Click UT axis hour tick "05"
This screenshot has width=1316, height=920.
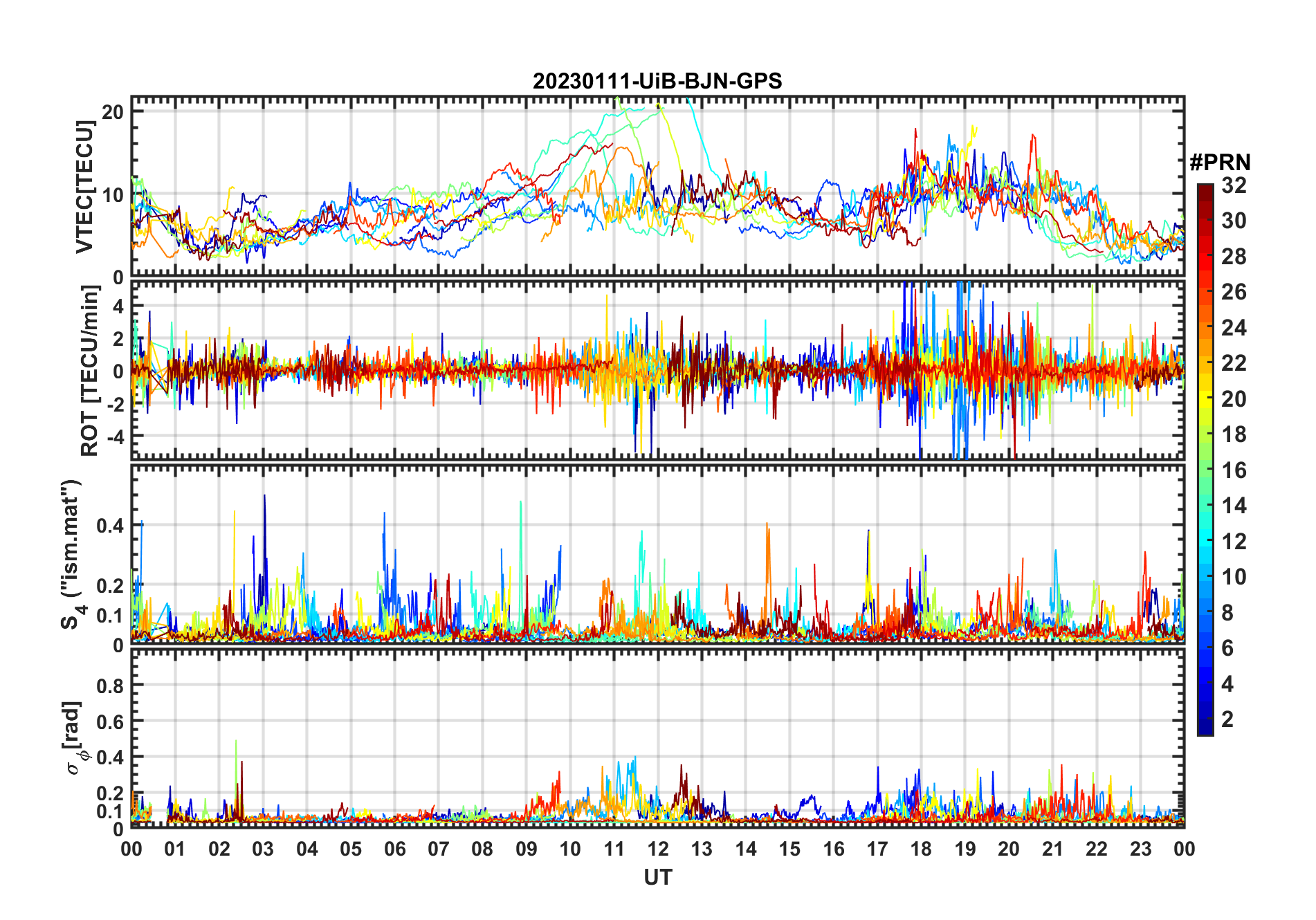pyautogui.click(x=351, y=849)
